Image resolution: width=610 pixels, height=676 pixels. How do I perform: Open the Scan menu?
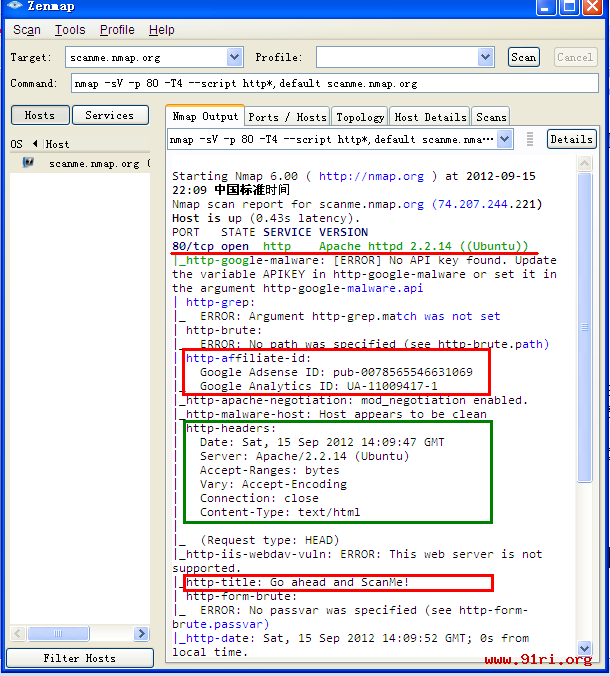tap(27, 30)
